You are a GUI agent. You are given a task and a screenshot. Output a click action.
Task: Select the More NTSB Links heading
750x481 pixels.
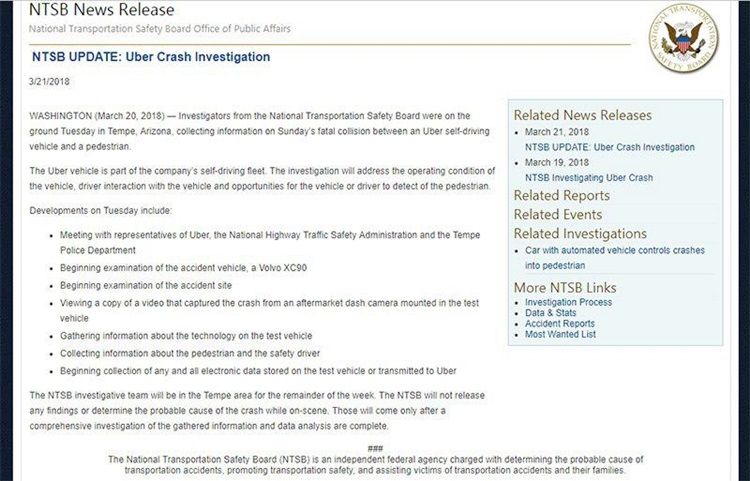[565, 288]
